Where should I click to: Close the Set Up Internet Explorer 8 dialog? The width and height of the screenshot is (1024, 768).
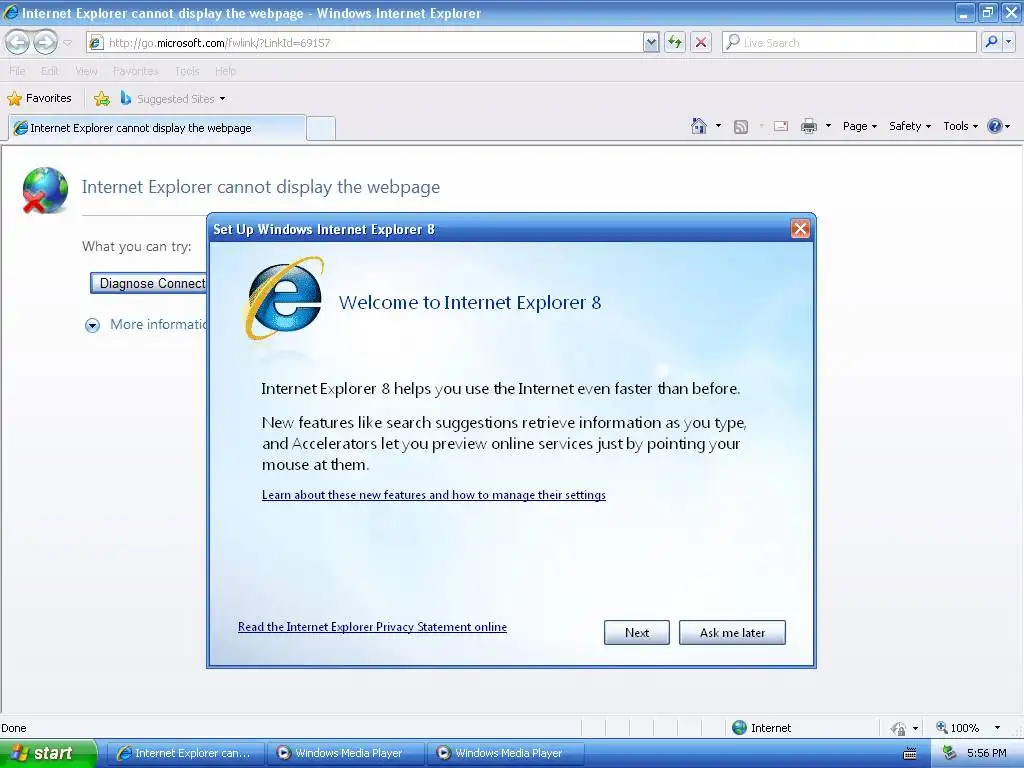tap(800, 229)
